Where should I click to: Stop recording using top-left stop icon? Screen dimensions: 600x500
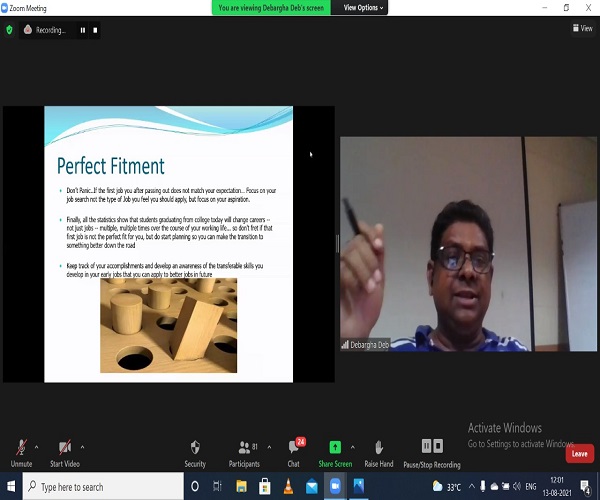pos(95,30)
